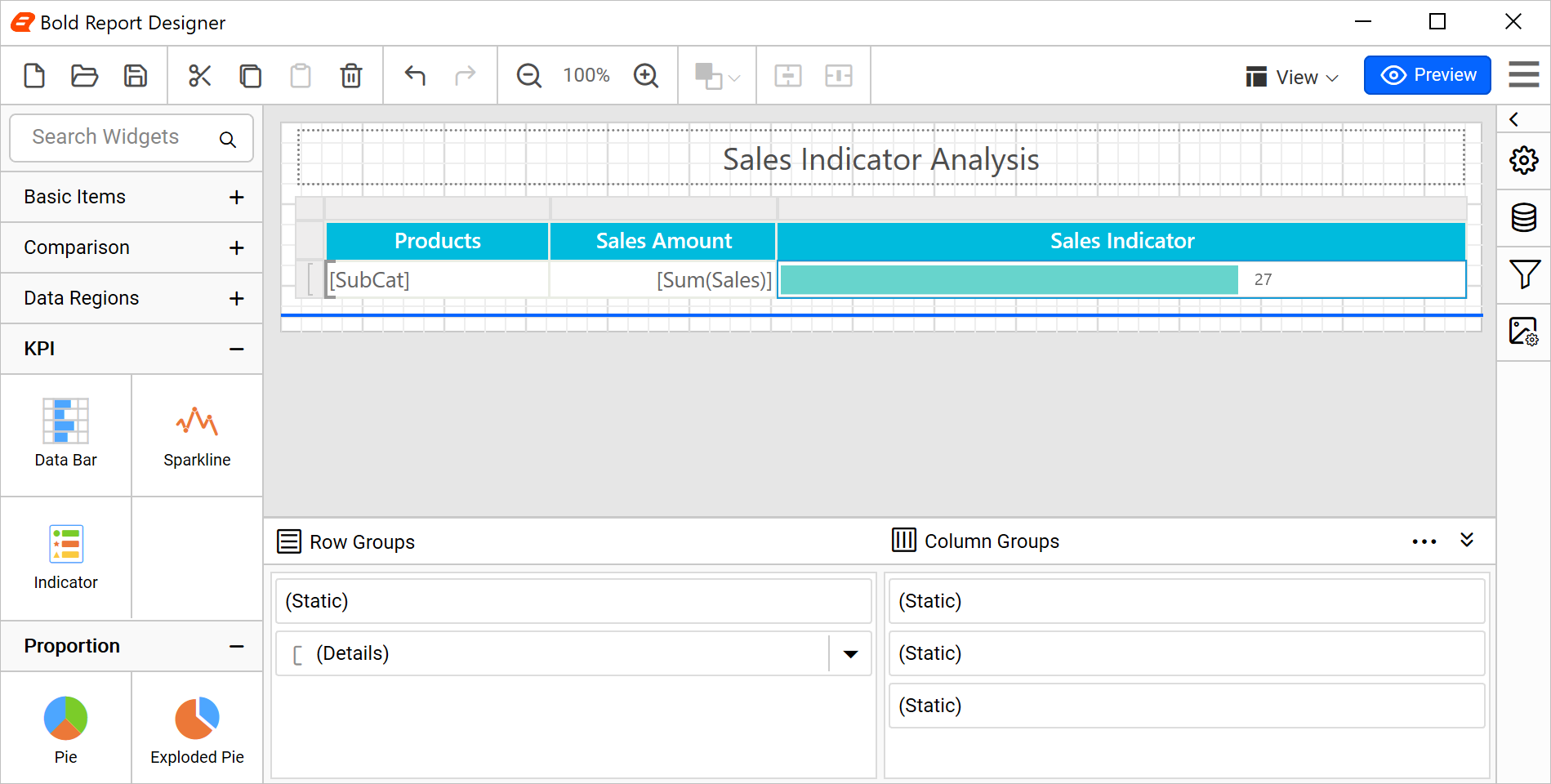
Task: Zoom in on the design surface
Action: click(x=646, y=75)
